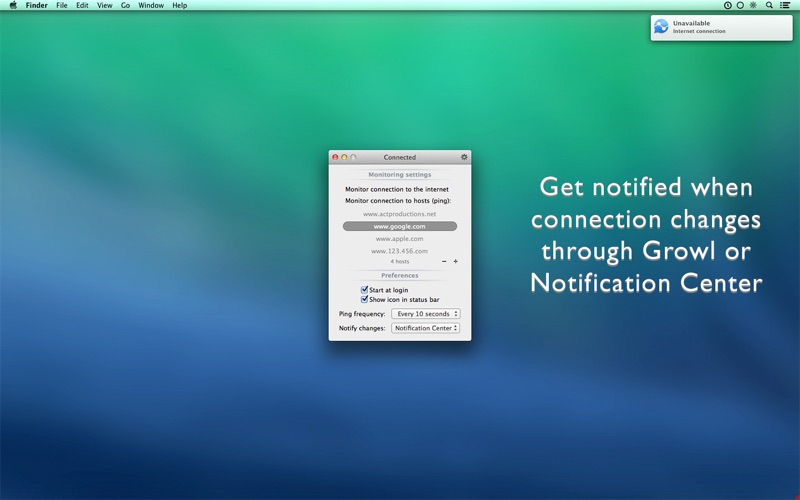Image resolution: width=800 pixels, height=500 pixels.
Task: Toggle Start at login checkbox
Action: click(x=364, y=290)
